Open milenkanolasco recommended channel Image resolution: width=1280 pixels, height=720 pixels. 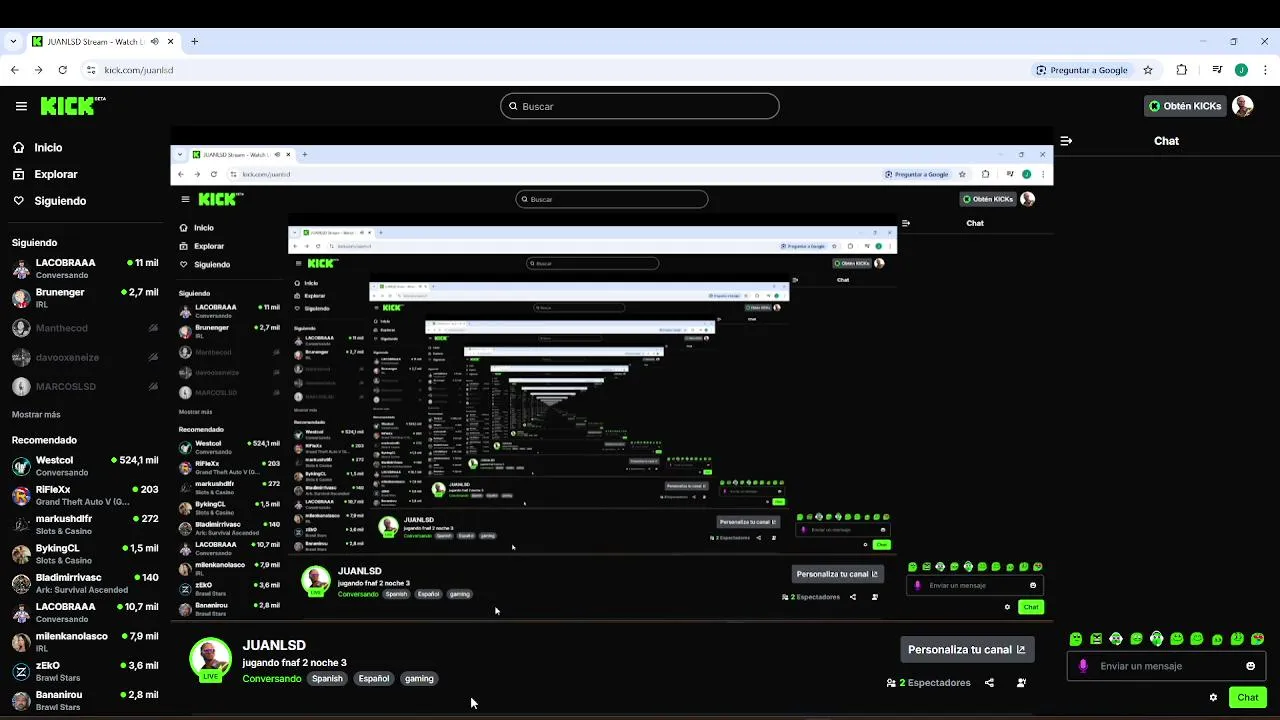pyautogui.click(x=85, y=642)
